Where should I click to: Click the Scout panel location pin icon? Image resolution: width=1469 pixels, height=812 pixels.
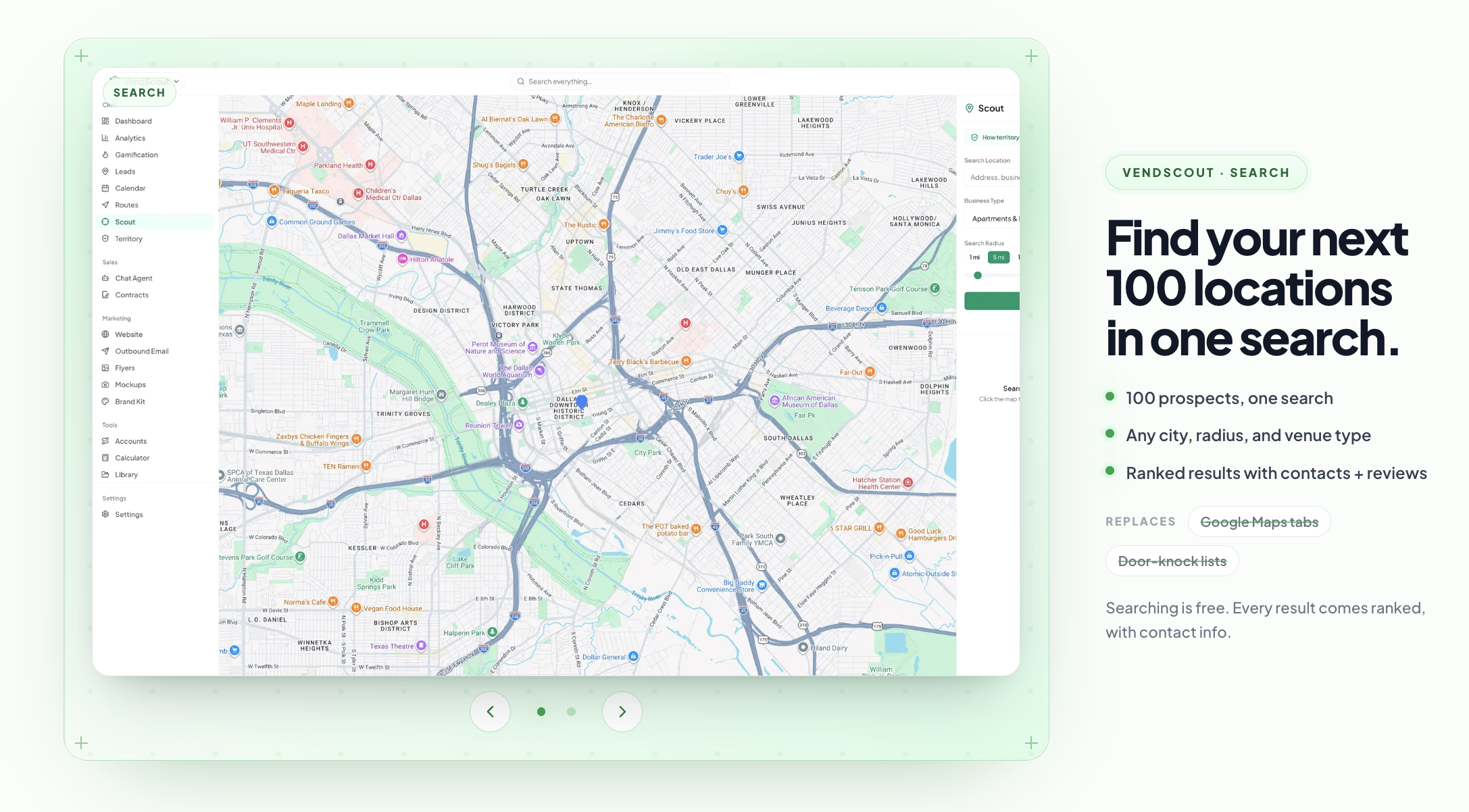(x=970, y=108)
